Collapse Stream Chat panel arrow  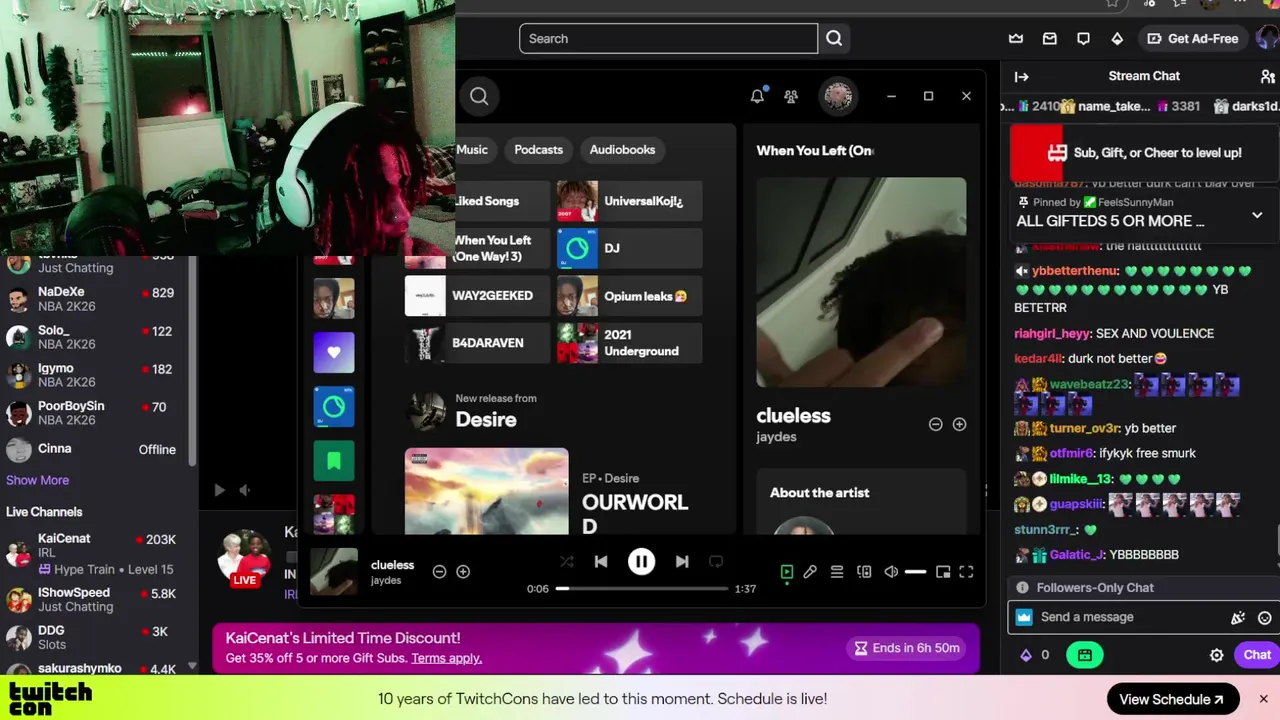1021,76
